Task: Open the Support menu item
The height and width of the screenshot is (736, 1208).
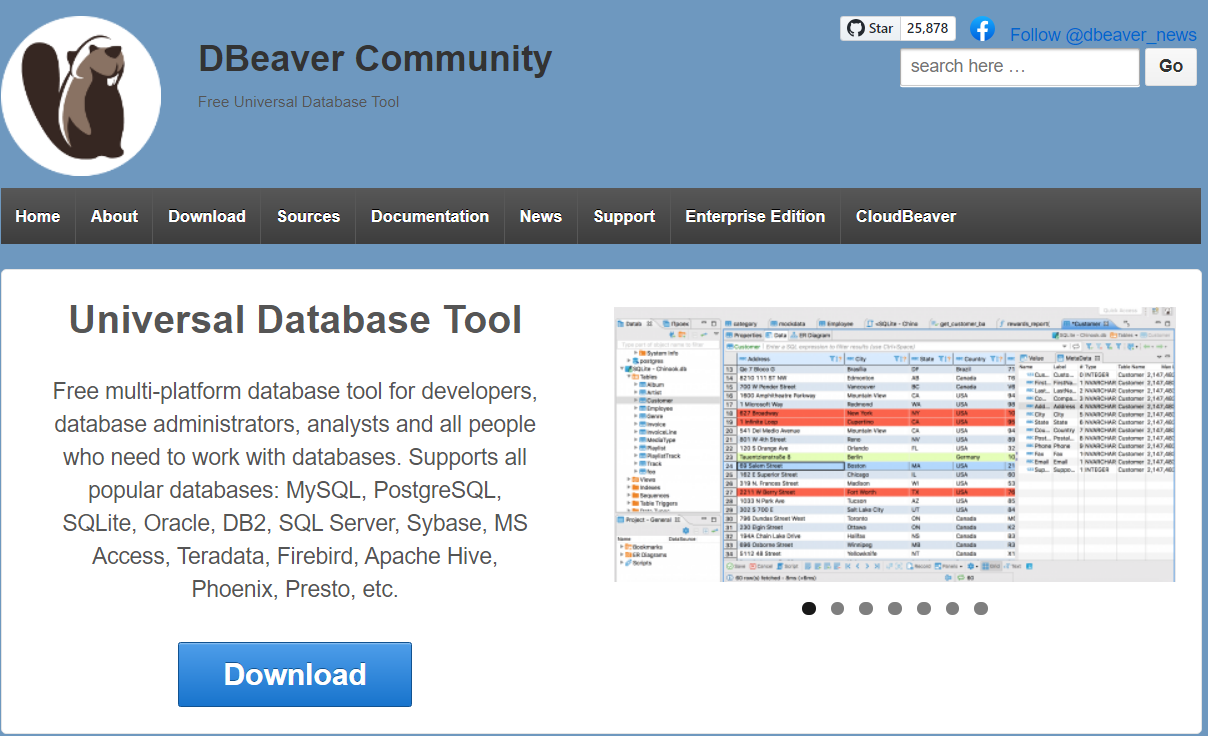Action: pos(624,216)
